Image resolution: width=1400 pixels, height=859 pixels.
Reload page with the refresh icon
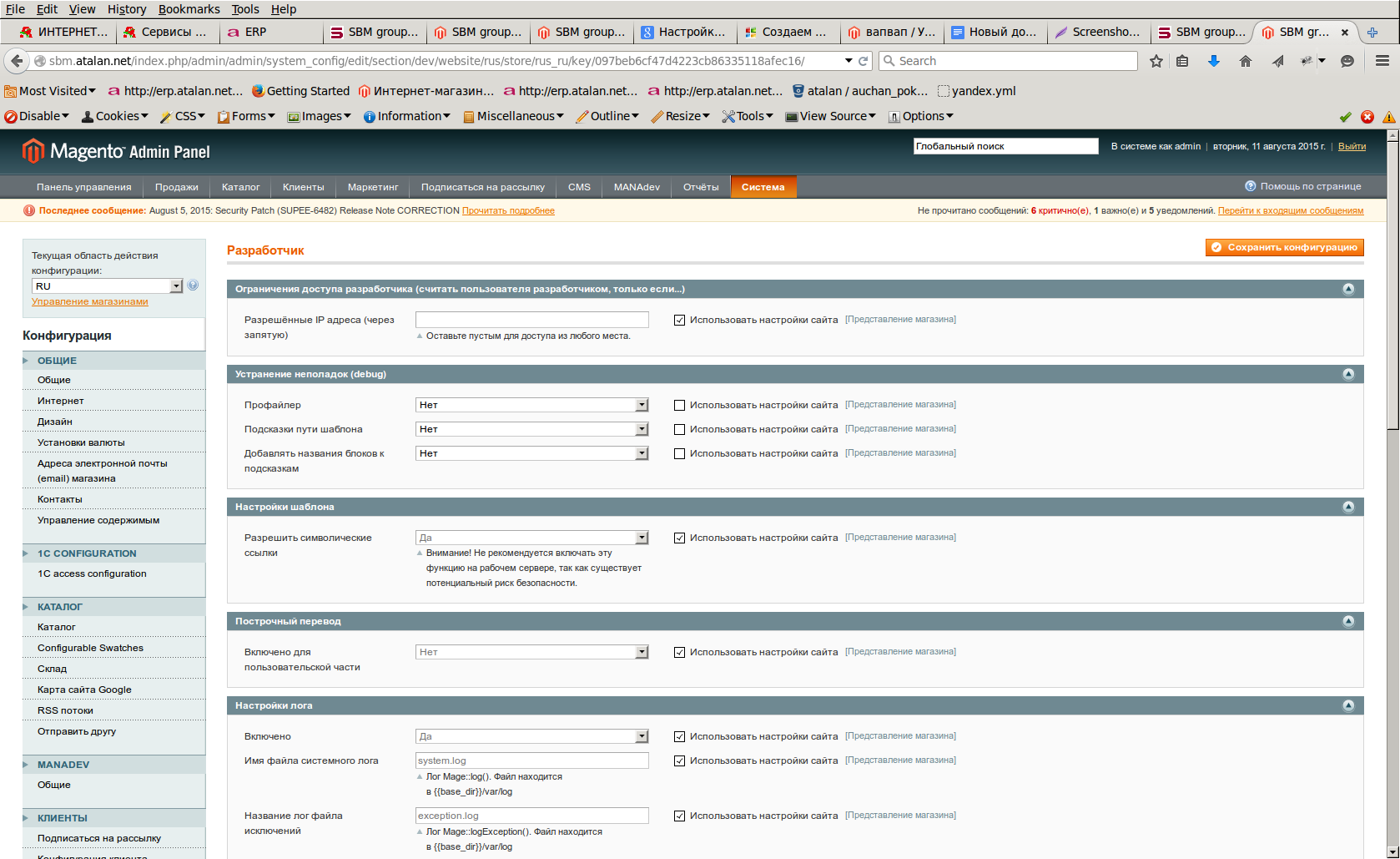[864, 61]
